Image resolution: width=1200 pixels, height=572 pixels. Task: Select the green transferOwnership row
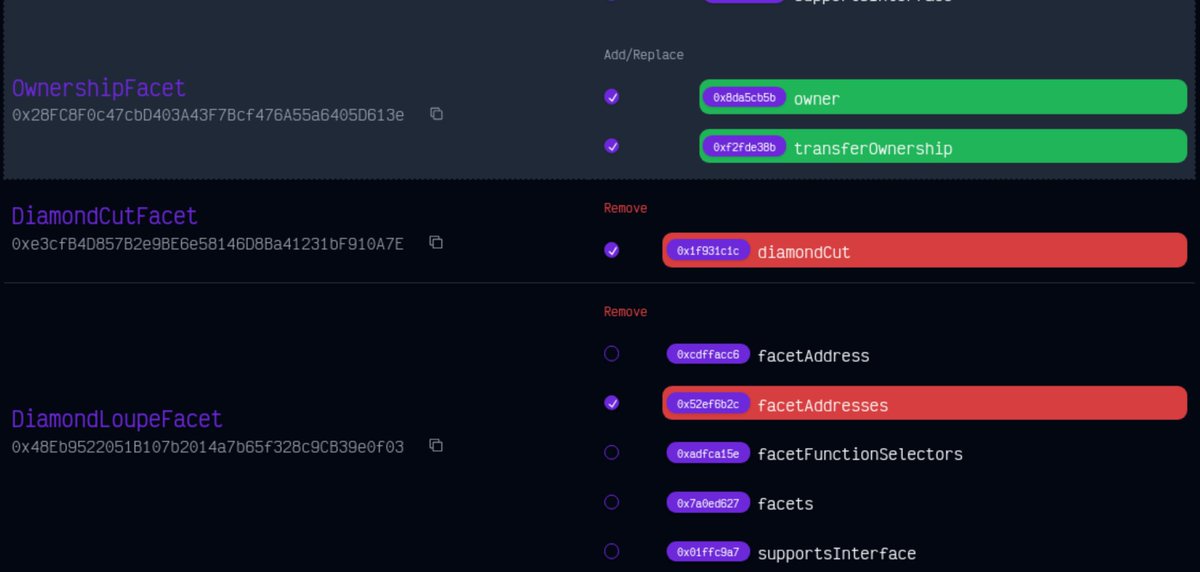943,146
